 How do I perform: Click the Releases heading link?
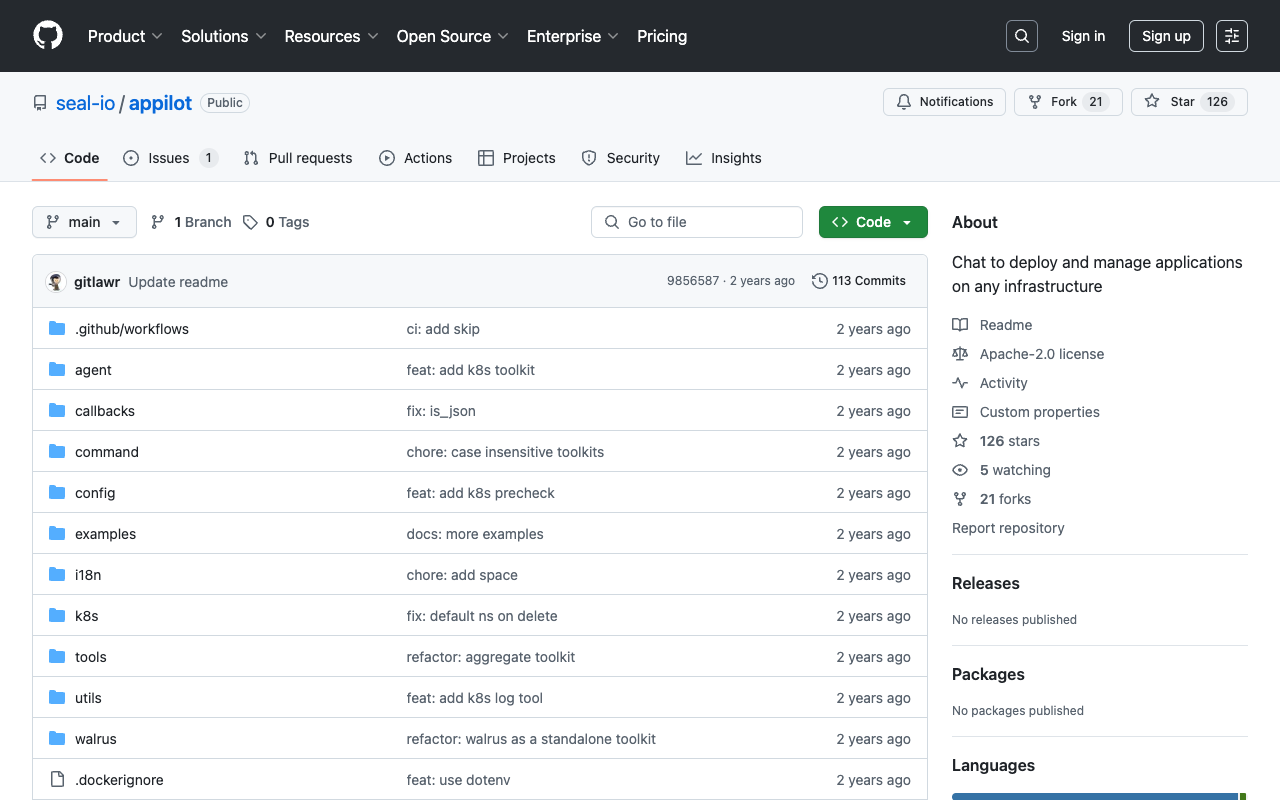986,583
